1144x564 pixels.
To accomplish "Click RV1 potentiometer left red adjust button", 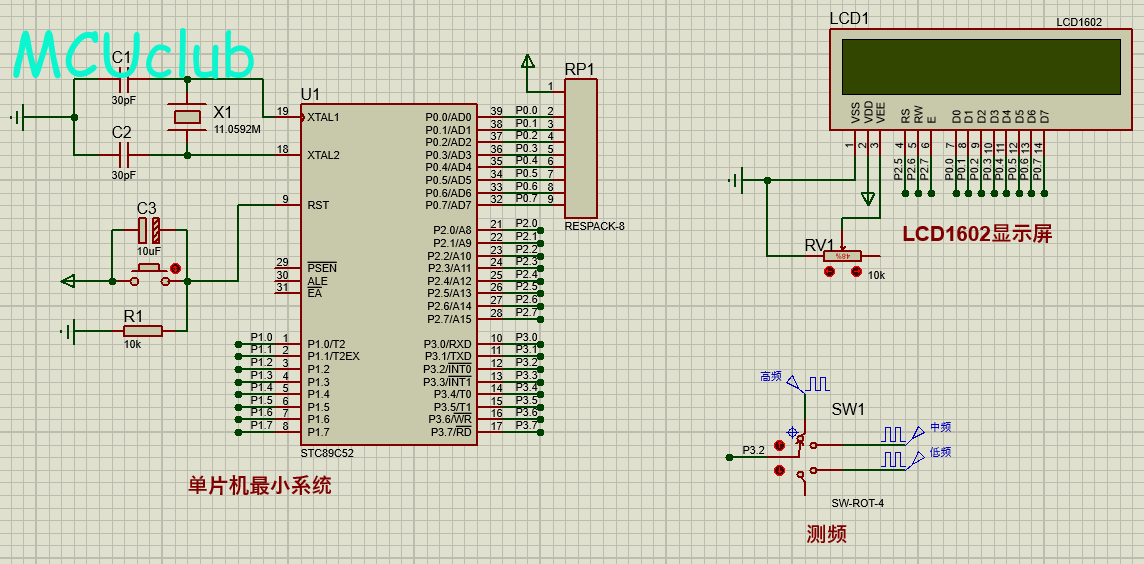I will point(829,272).
